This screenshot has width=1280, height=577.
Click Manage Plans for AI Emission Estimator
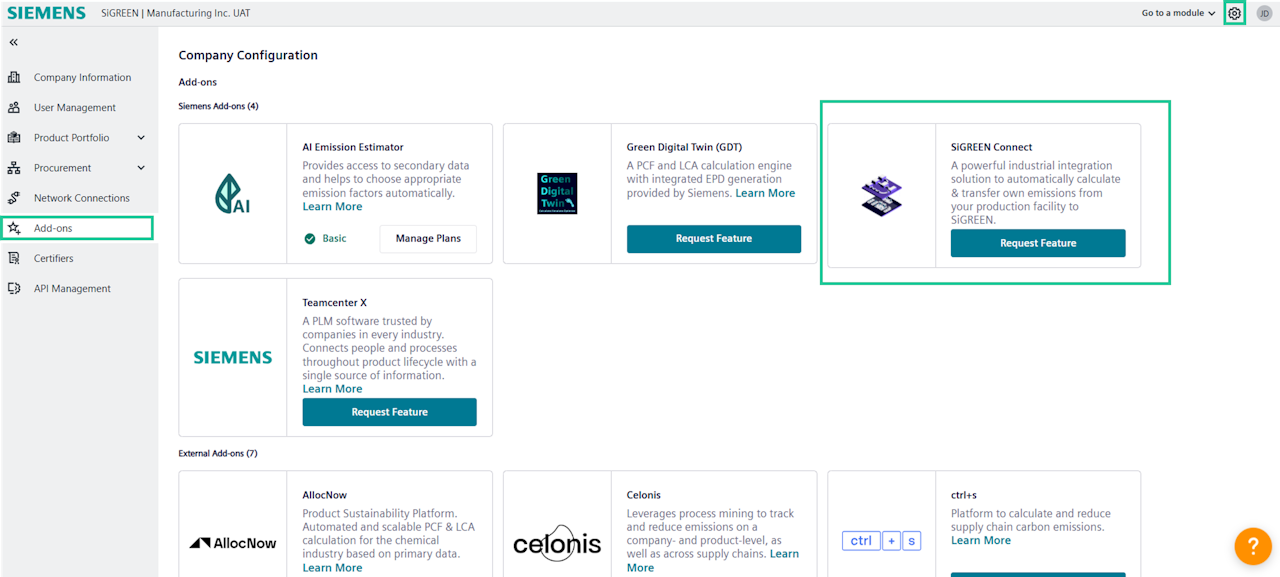[x=428, y=239]
